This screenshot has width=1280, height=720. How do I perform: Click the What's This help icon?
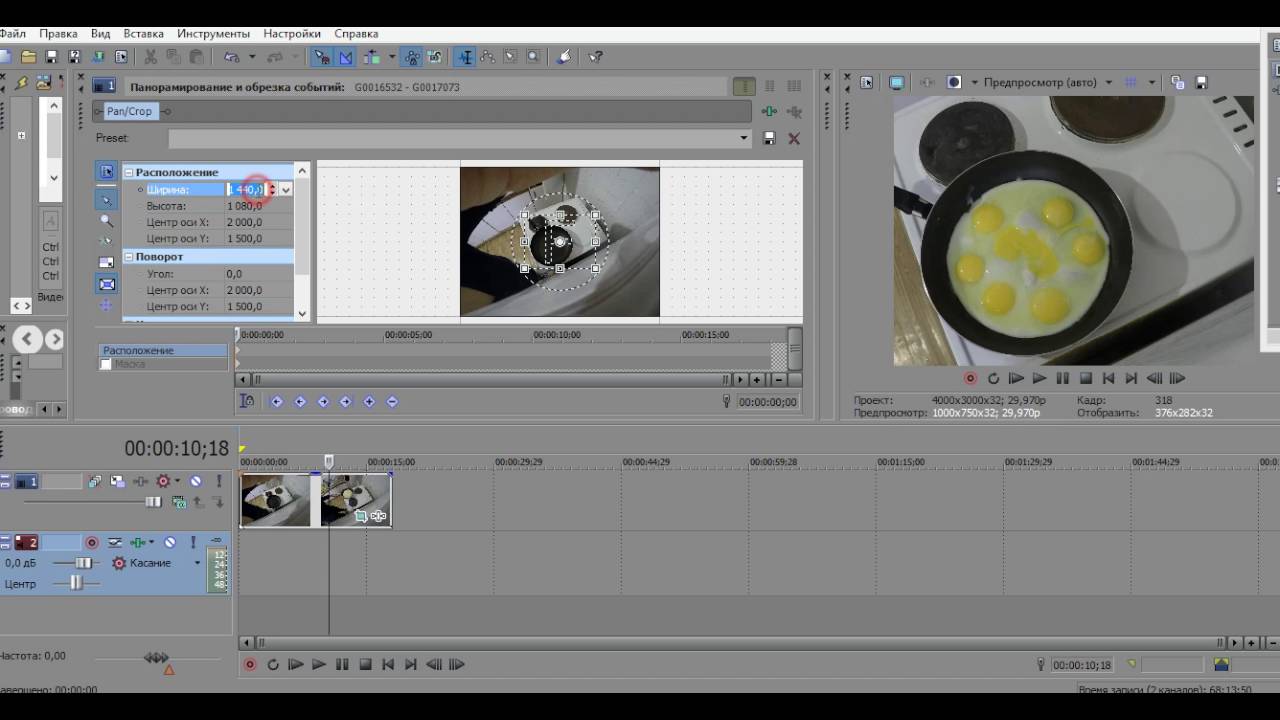pyautogui.click(x=595, y=57)
